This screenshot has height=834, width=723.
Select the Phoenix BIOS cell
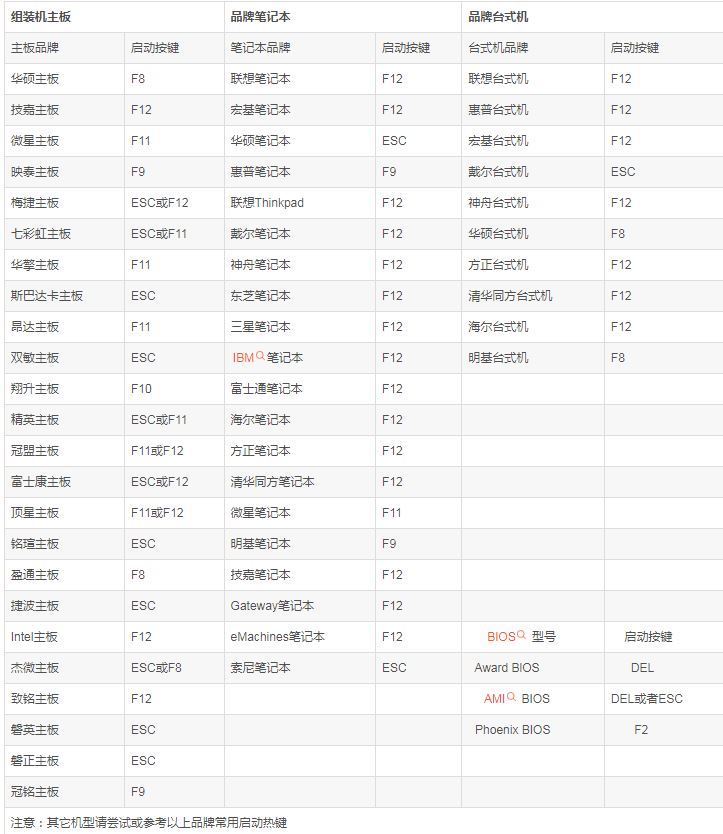[511, 730]
